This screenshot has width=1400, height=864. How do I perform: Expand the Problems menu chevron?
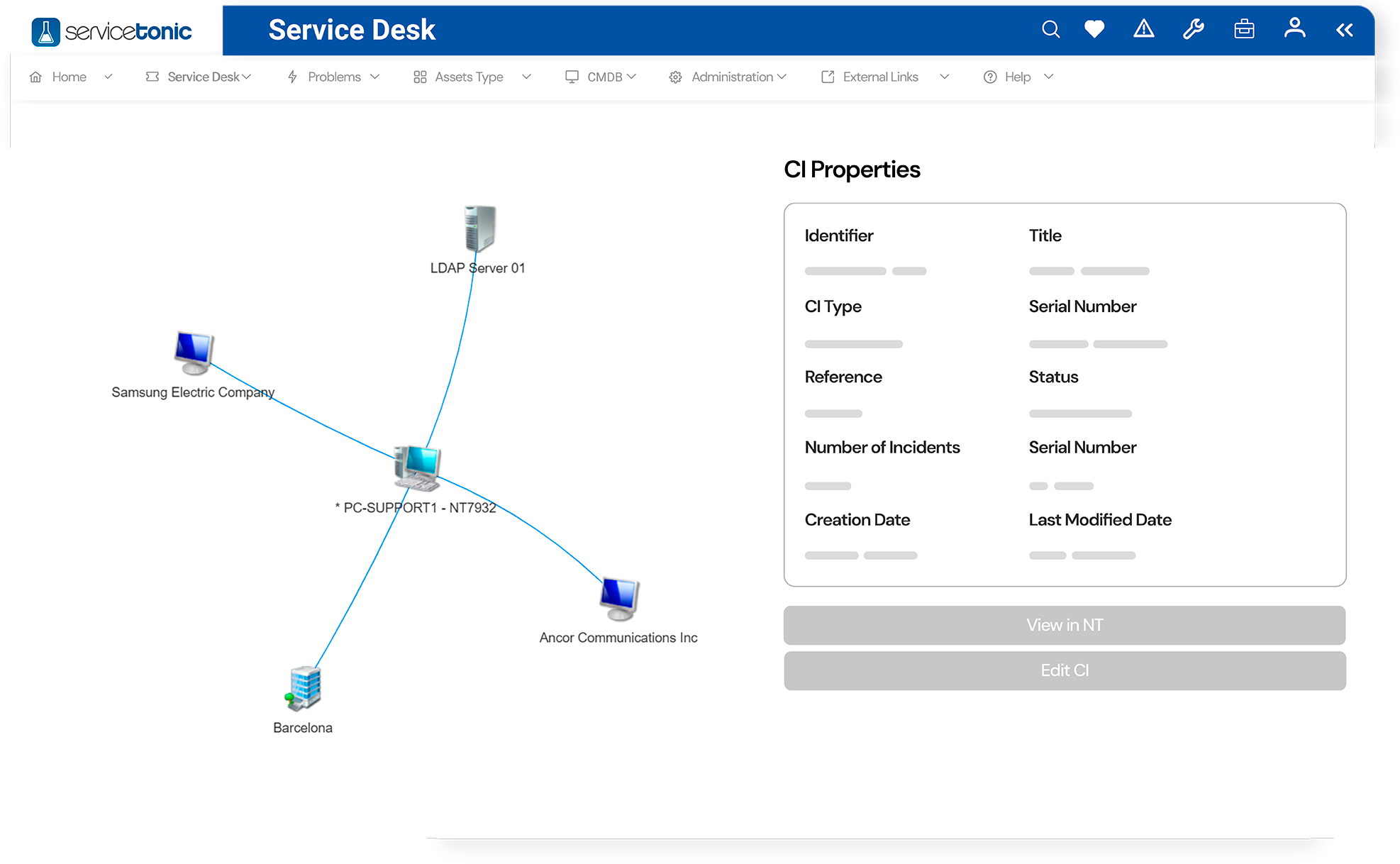(x=375, y=77)
